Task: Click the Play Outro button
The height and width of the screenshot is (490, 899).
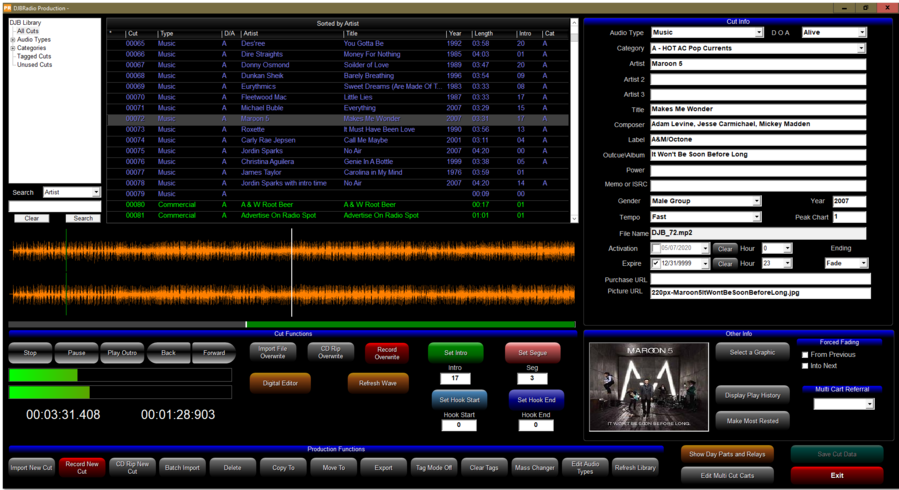Action: coord(122,353)
